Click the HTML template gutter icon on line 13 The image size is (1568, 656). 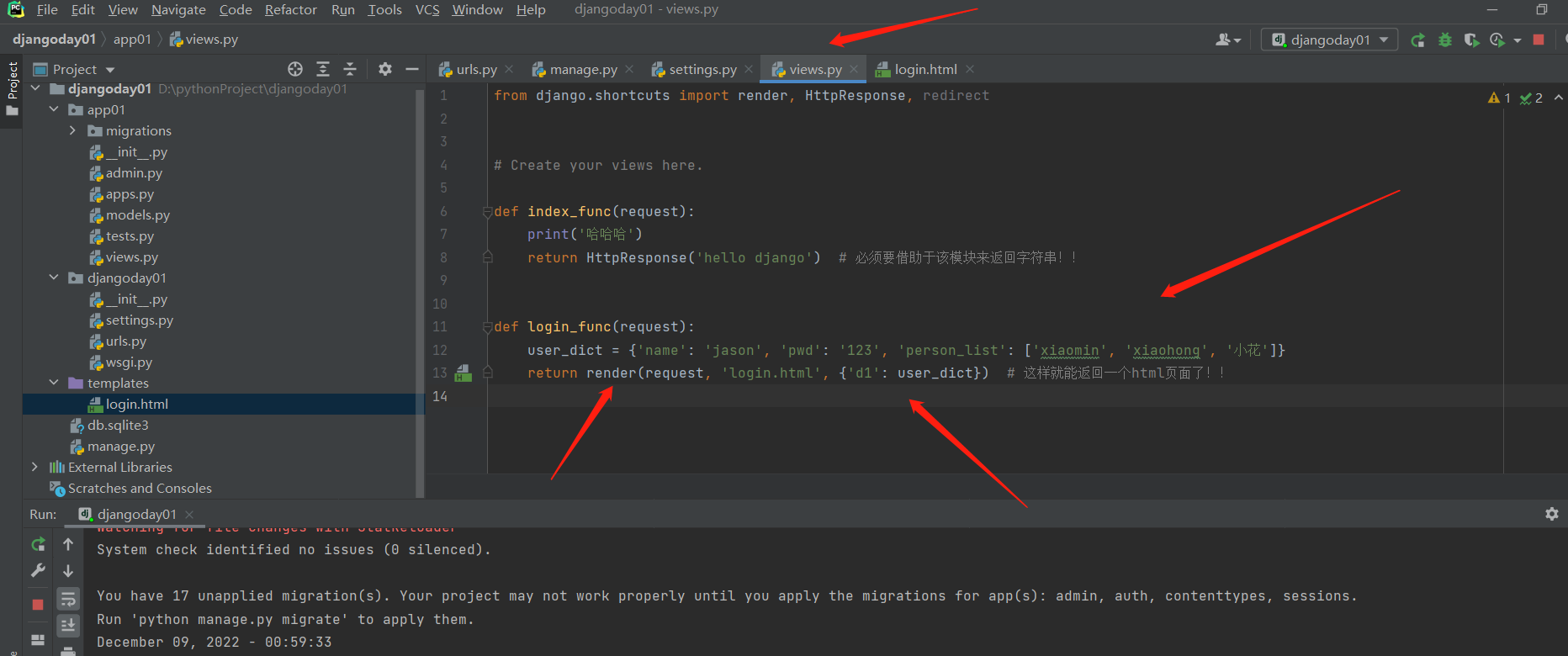tap(463, 373)
